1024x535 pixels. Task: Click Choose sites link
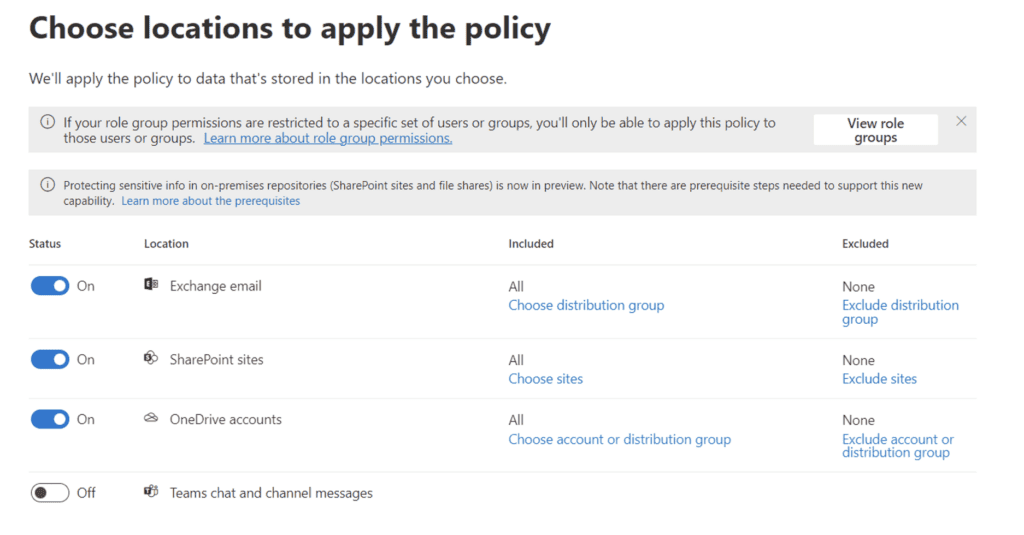click(546, 379)
